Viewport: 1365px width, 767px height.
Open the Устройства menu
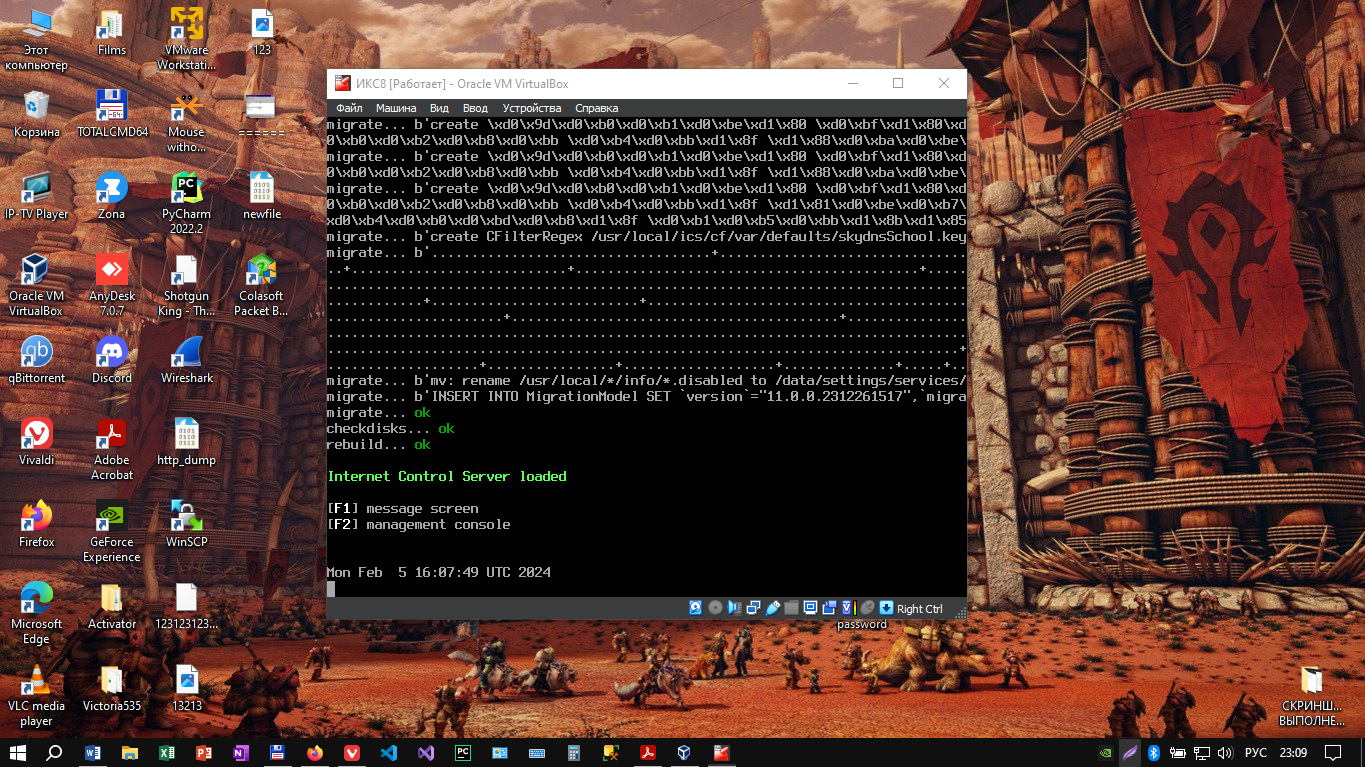pyautogui.click(x=532, y=108)
